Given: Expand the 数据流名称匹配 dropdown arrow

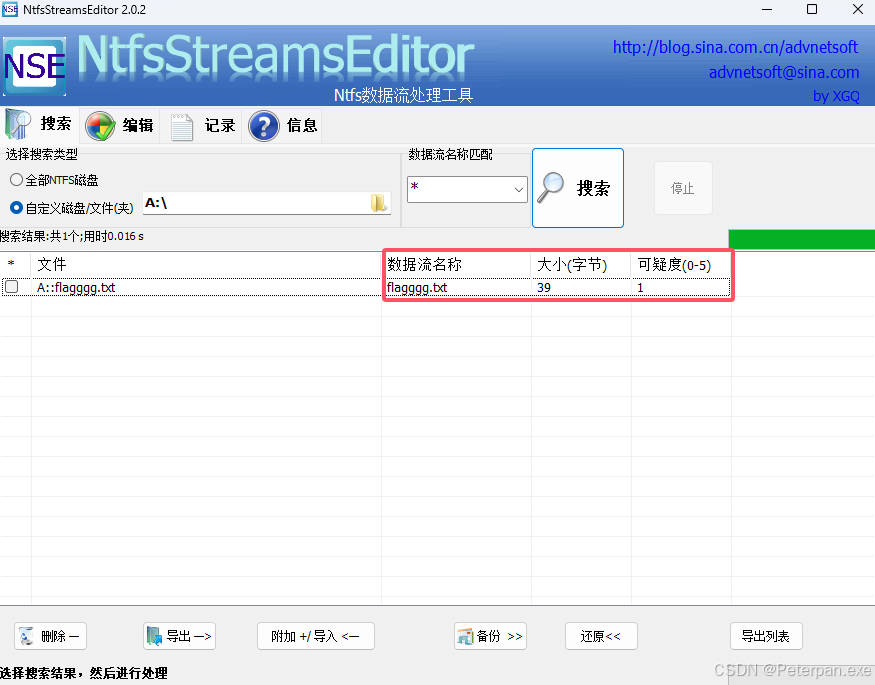Looking at the screenshot, I should [x=518, y=190].
